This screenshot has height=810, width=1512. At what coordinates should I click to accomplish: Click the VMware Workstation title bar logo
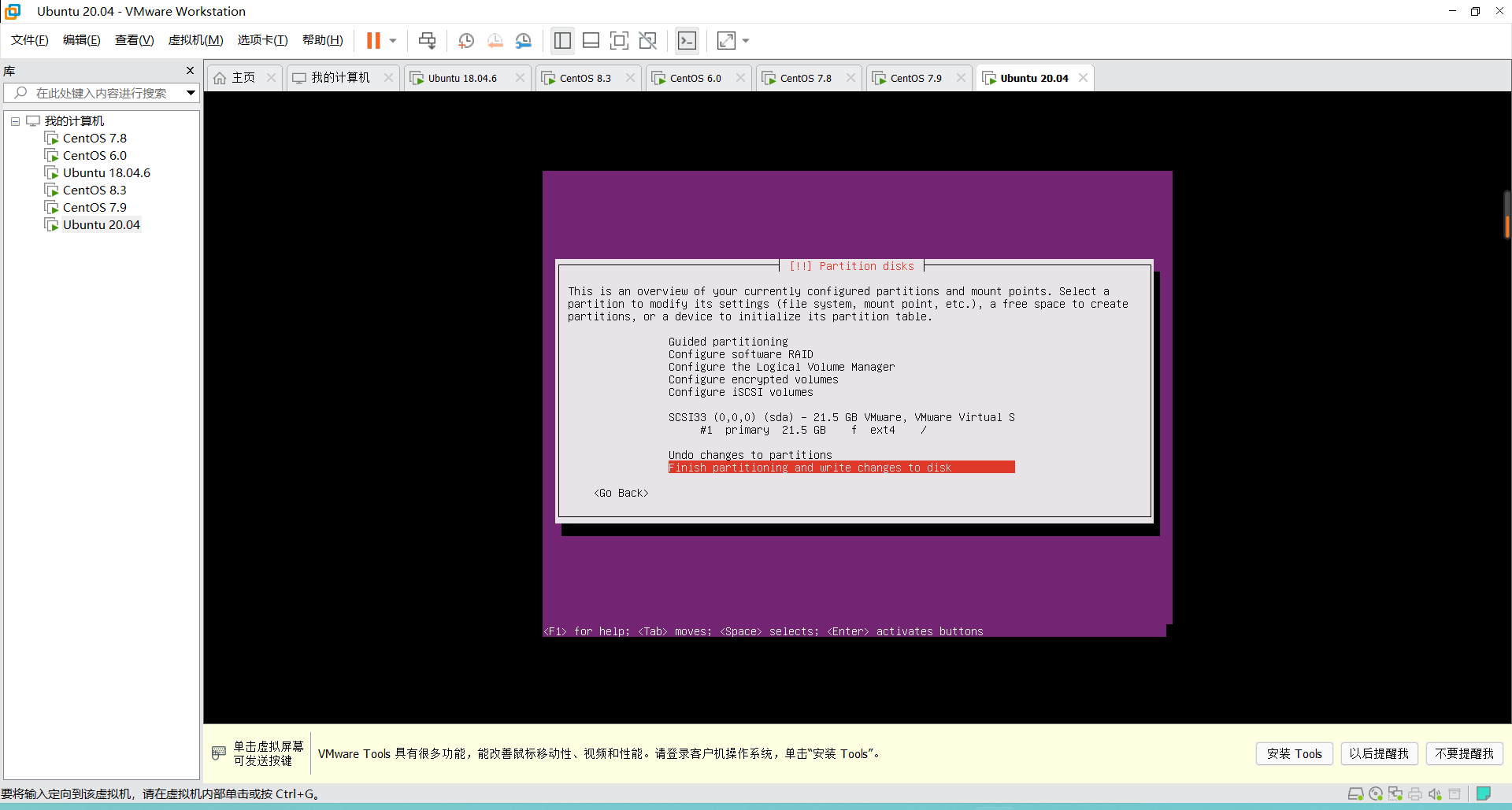point(13,11)
